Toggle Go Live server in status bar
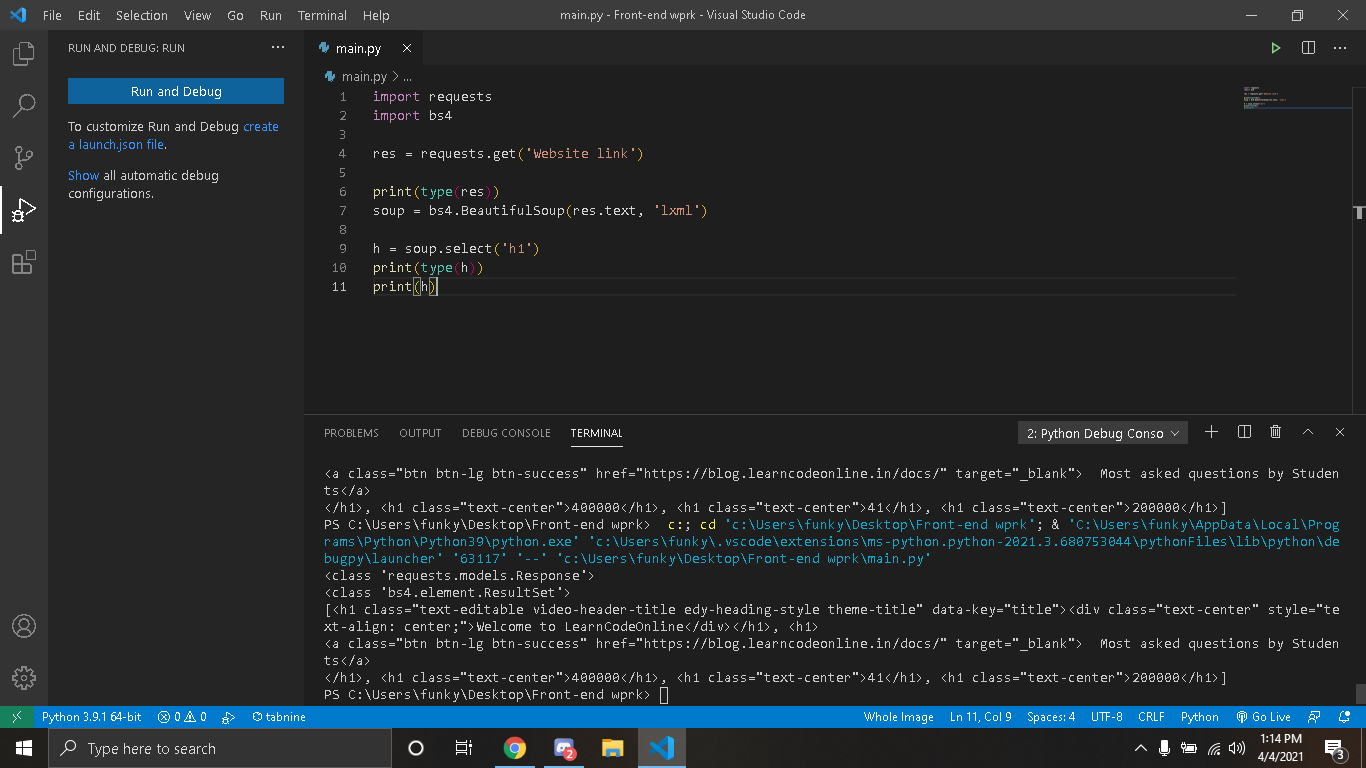The height and width of the screenshot is (768, 1366). pyautogui.click(x=1263, y=717)
